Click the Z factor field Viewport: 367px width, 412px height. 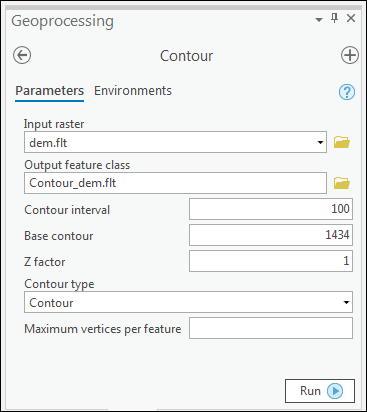[x=271, y=261]
